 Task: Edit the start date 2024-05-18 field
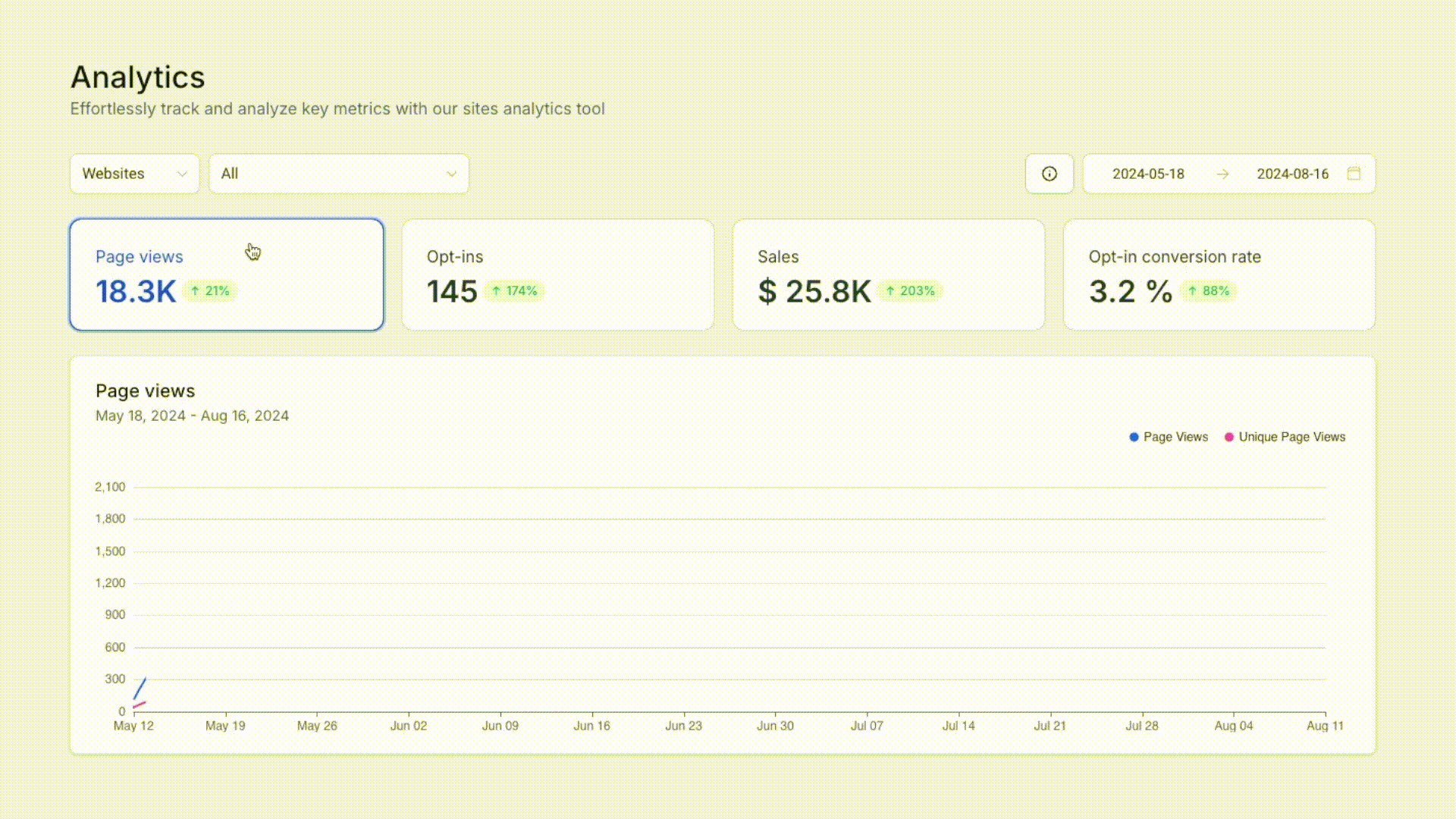point(1147,174)
